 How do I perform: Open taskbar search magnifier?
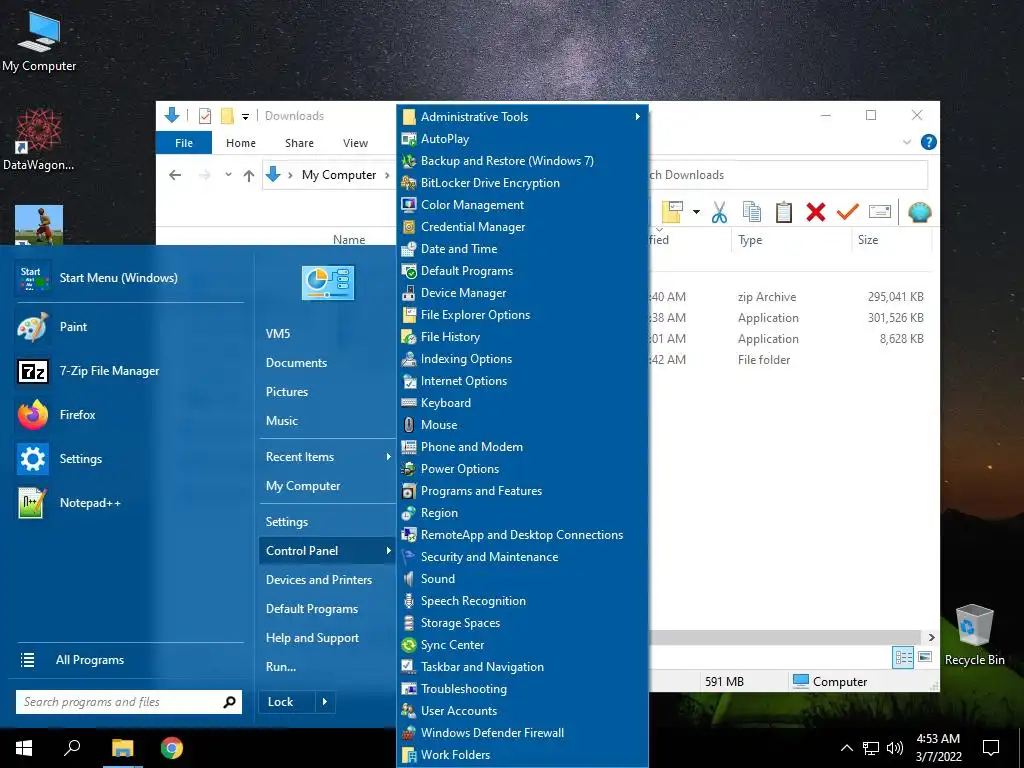pyautogui.click(x=72, y=748)
